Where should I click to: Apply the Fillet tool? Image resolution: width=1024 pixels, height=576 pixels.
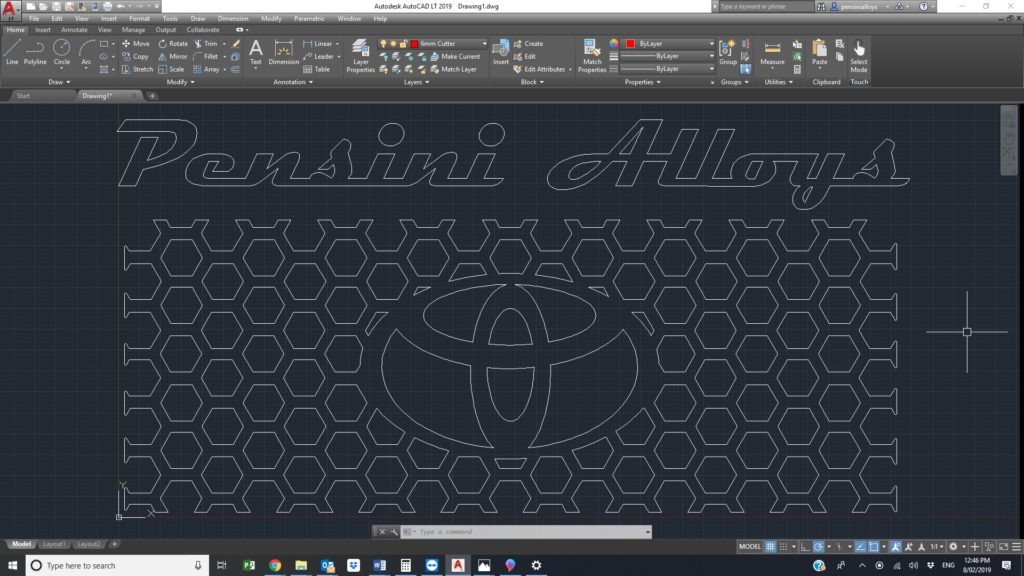[x=206, y=56]
